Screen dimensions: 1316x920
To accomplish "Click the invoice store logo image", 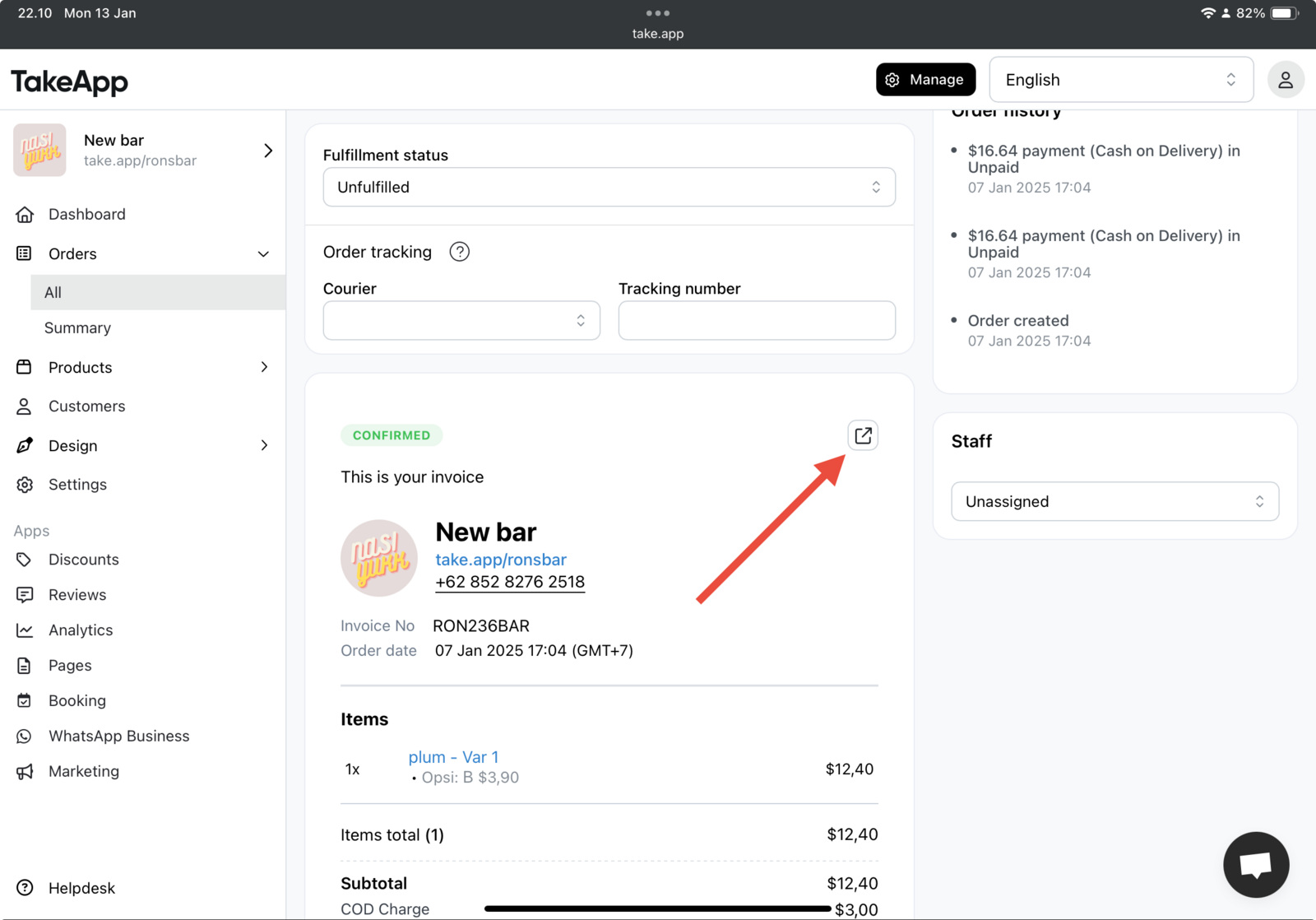I will tap(379, 558).
